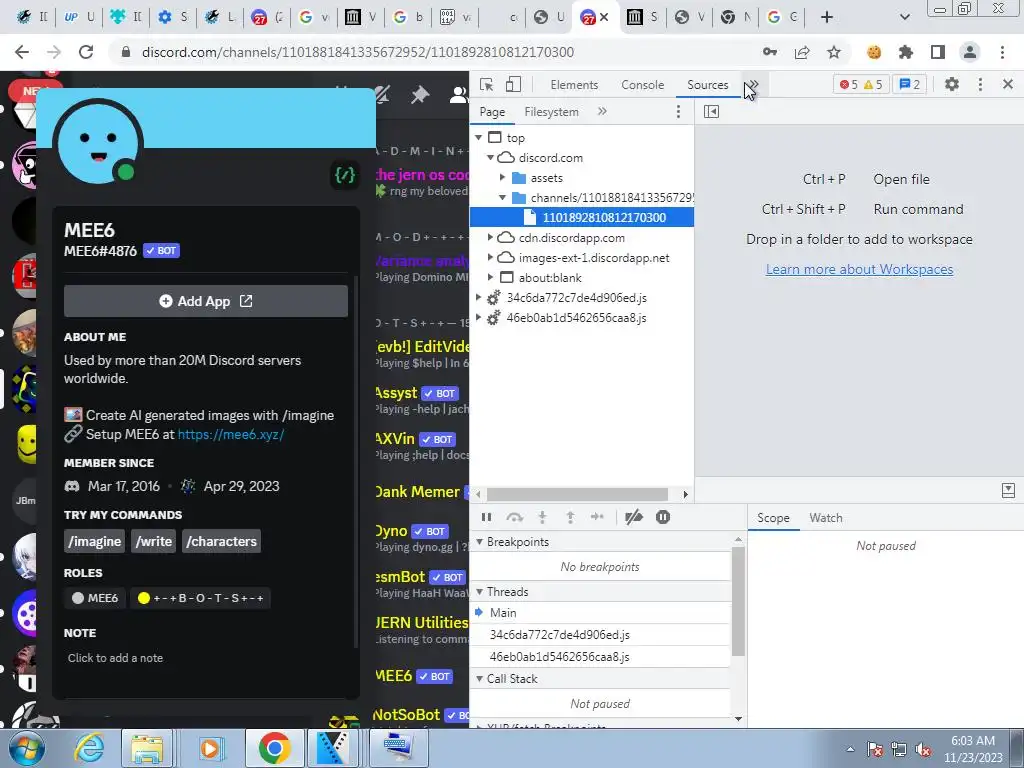Image resolution: width=1024 pixels, height=768 pixels.
Task: Expand worker 34c6da772c7de4d906ed.js in tree
Action: click(x=479, y=298)
